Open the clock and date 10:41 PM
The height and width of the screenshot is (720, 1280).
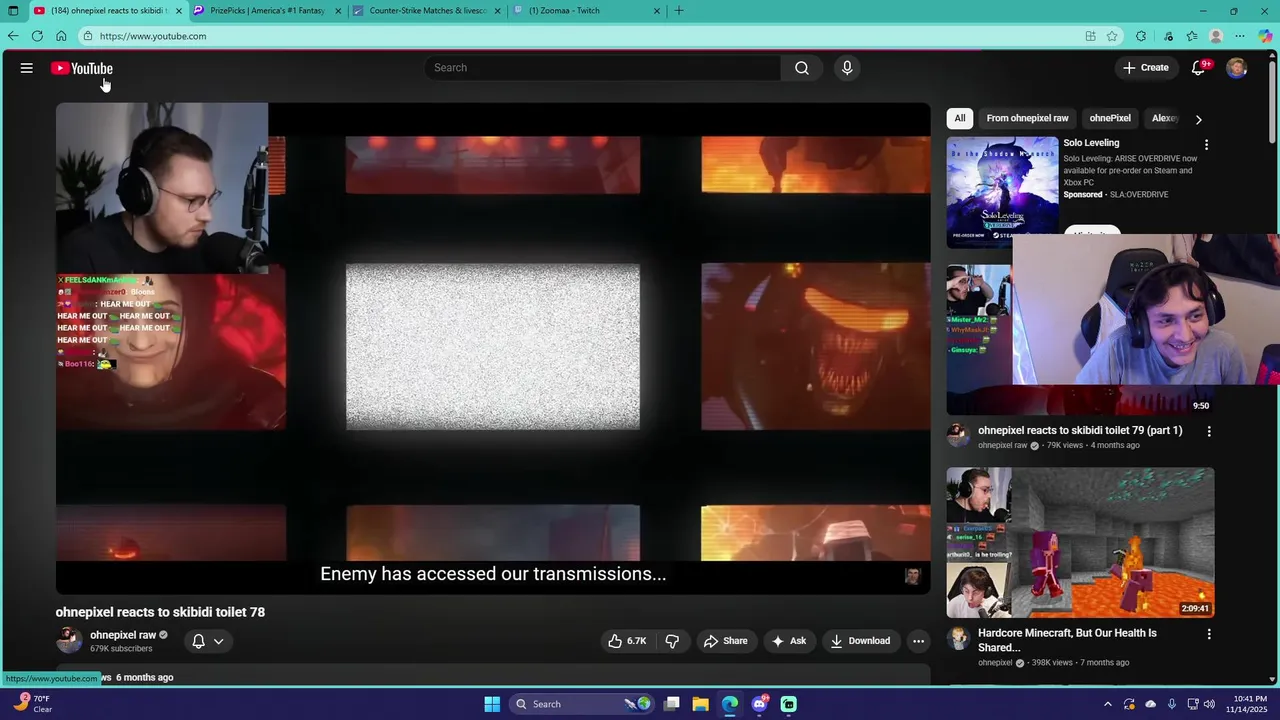pyautogui.click(x=1246, y=704)
